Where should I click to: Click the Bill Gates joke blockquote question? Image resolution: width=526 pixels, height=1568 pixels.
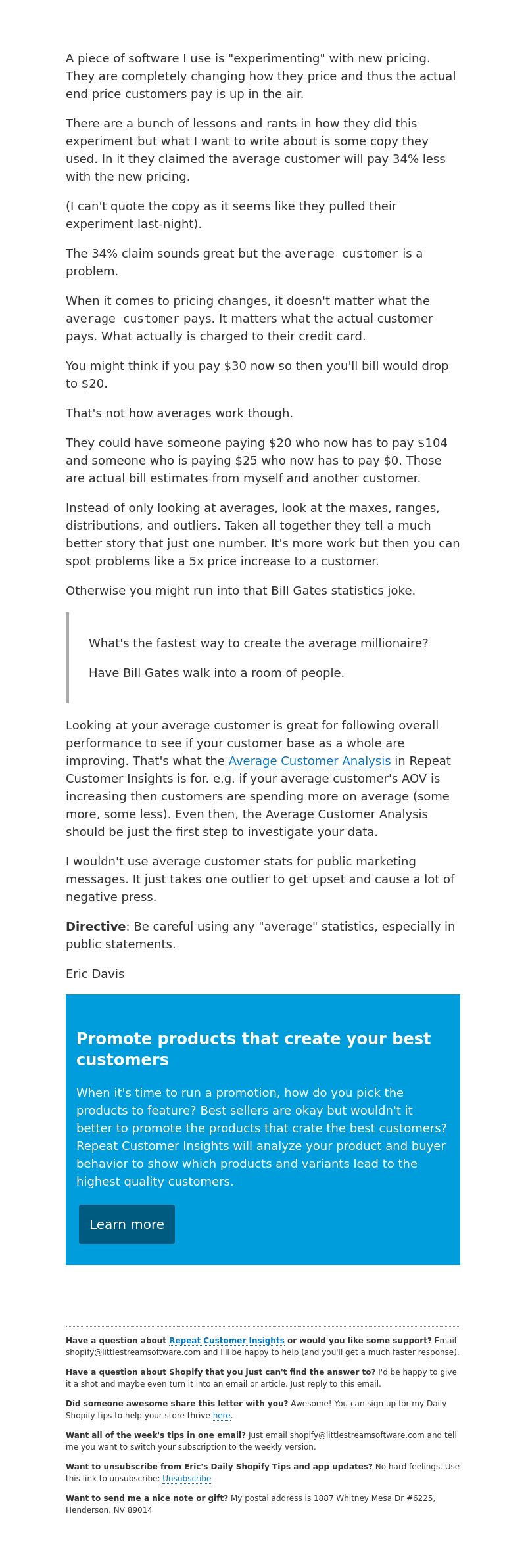tap(258, 643)
